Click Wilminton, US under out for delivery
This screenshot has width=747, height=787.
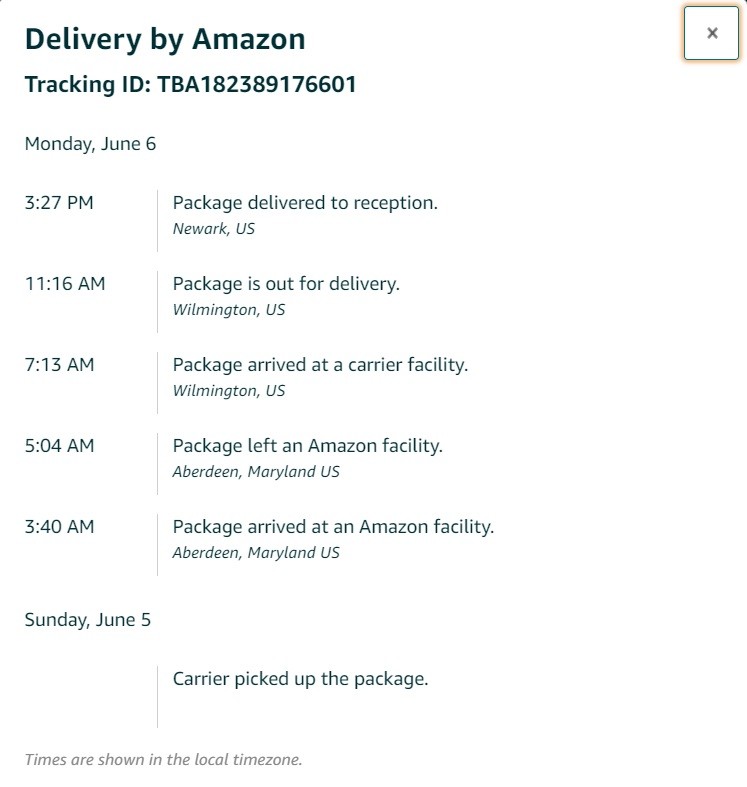click(229, 310)
